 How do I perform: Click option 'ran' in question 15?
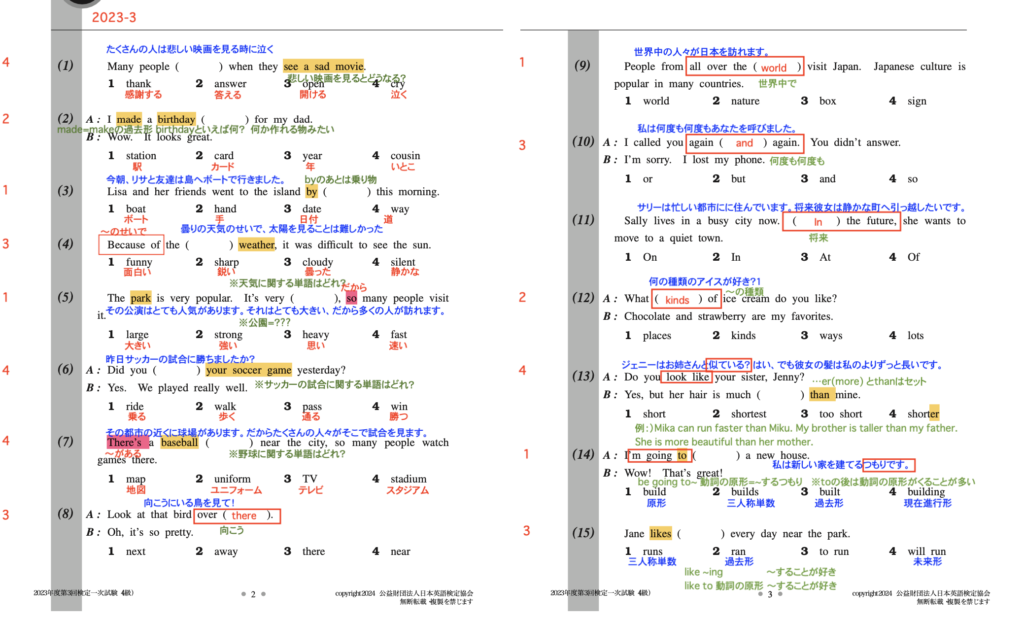[739, 551]
